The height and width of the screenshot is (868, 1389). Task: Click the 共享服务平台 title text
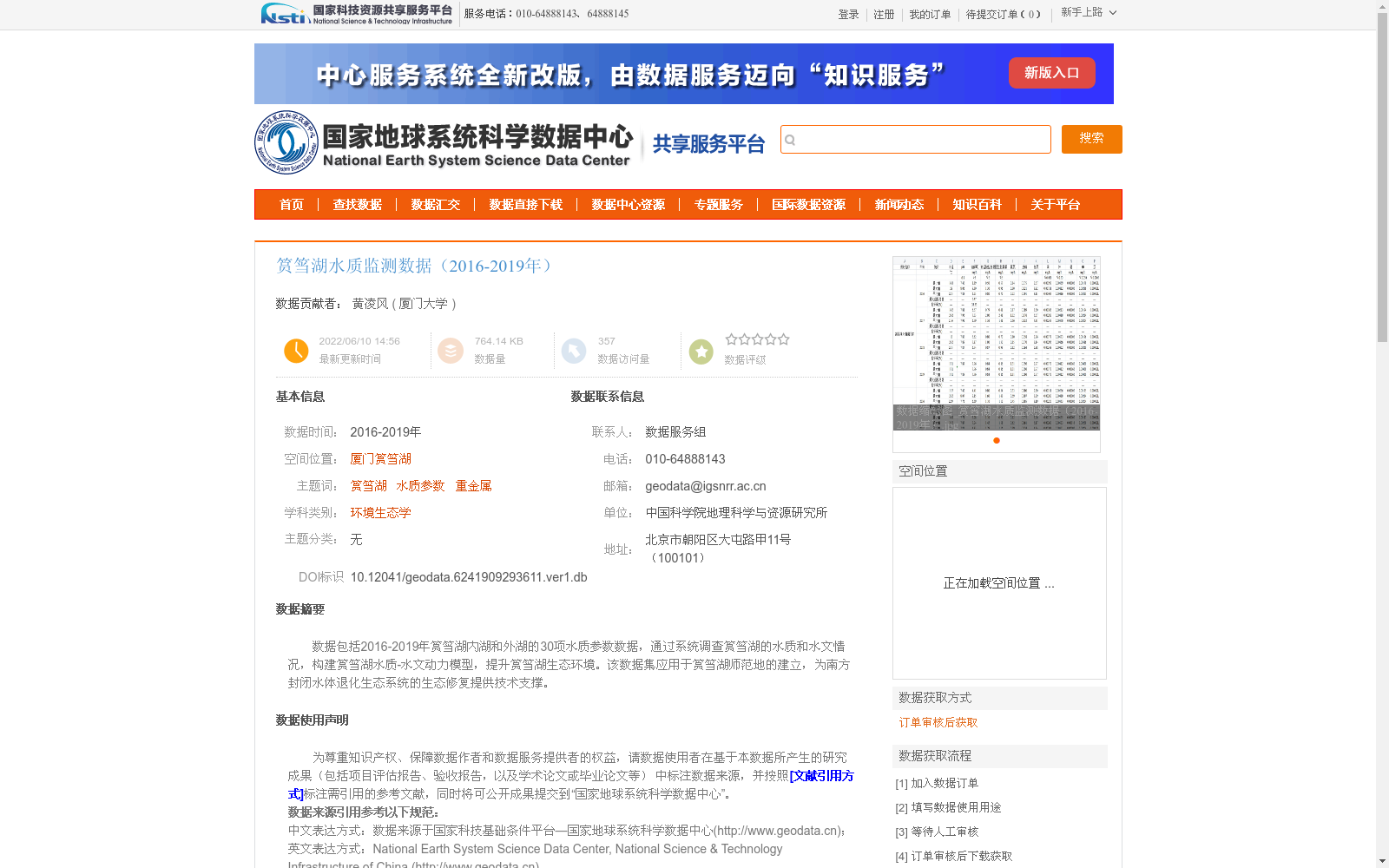pyautogui.click(x=708, y=144)
